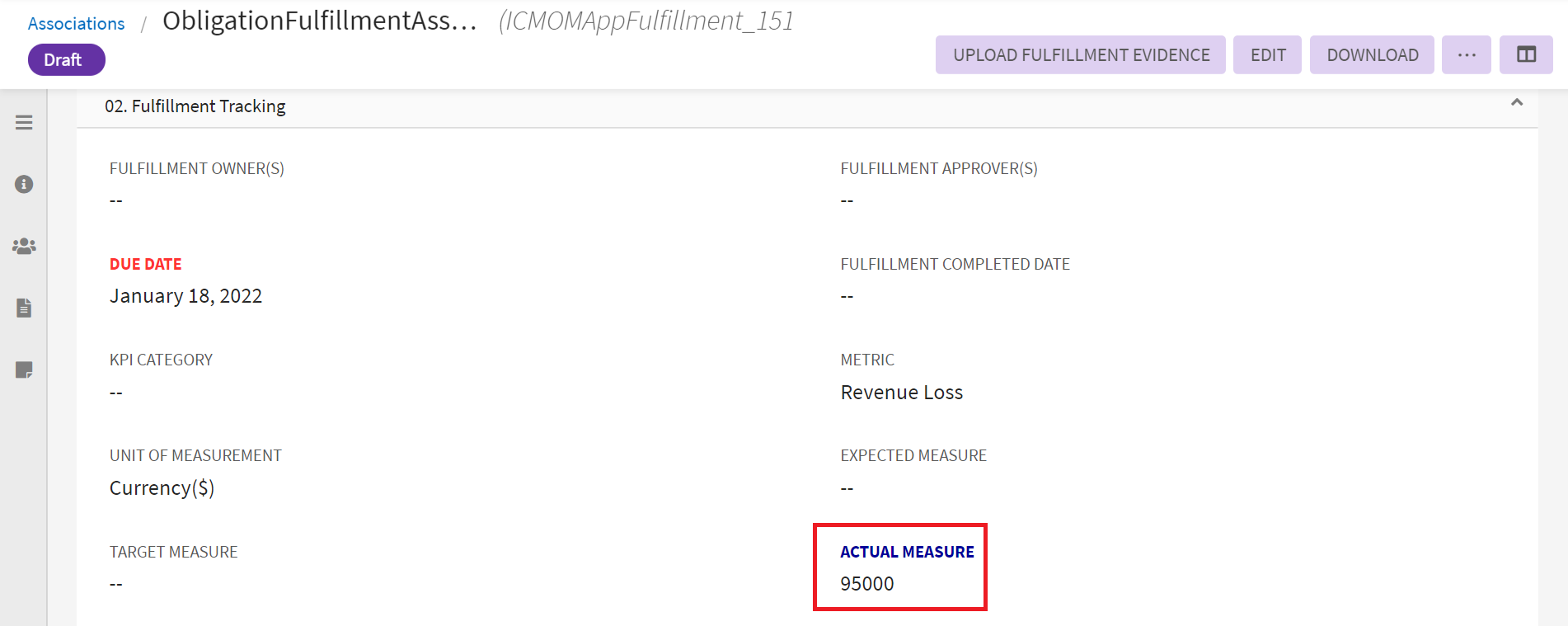This screenshot has height=626, width=1568.
Task: Open the more actions ellipsis menu
Action: point(1466,55)
